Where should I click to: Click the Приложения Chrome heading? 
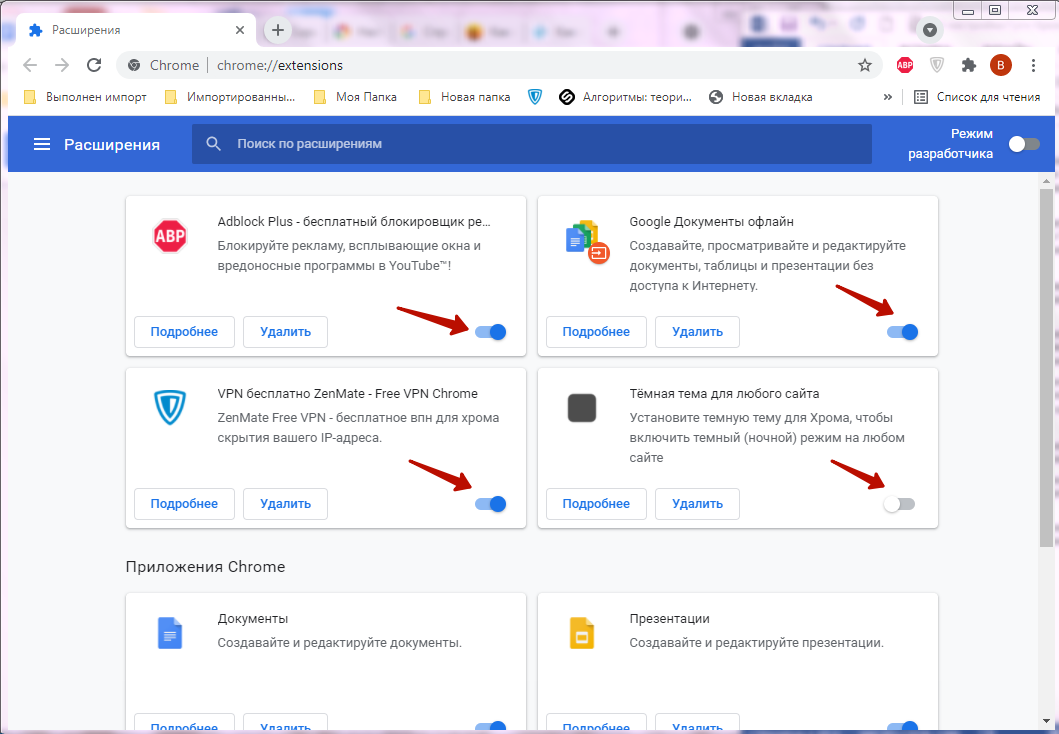pos(205,567)
